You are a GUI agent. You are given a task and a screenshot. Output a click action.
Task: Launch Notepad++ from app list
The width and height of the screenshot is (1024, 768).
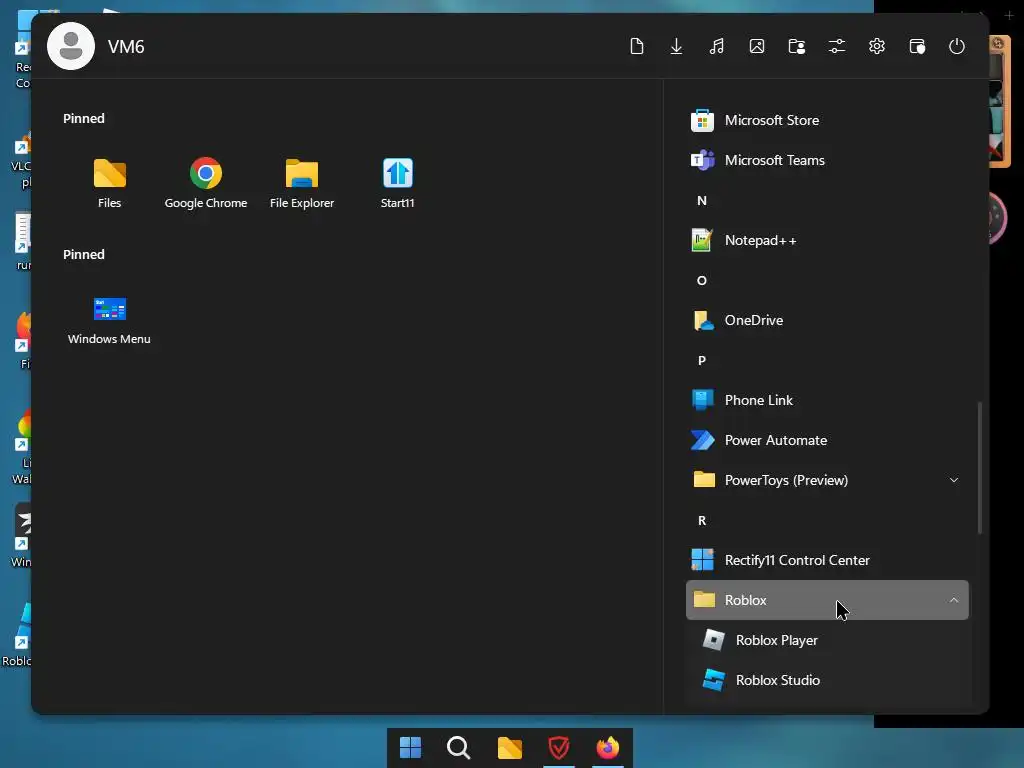[x=827, y=240]
